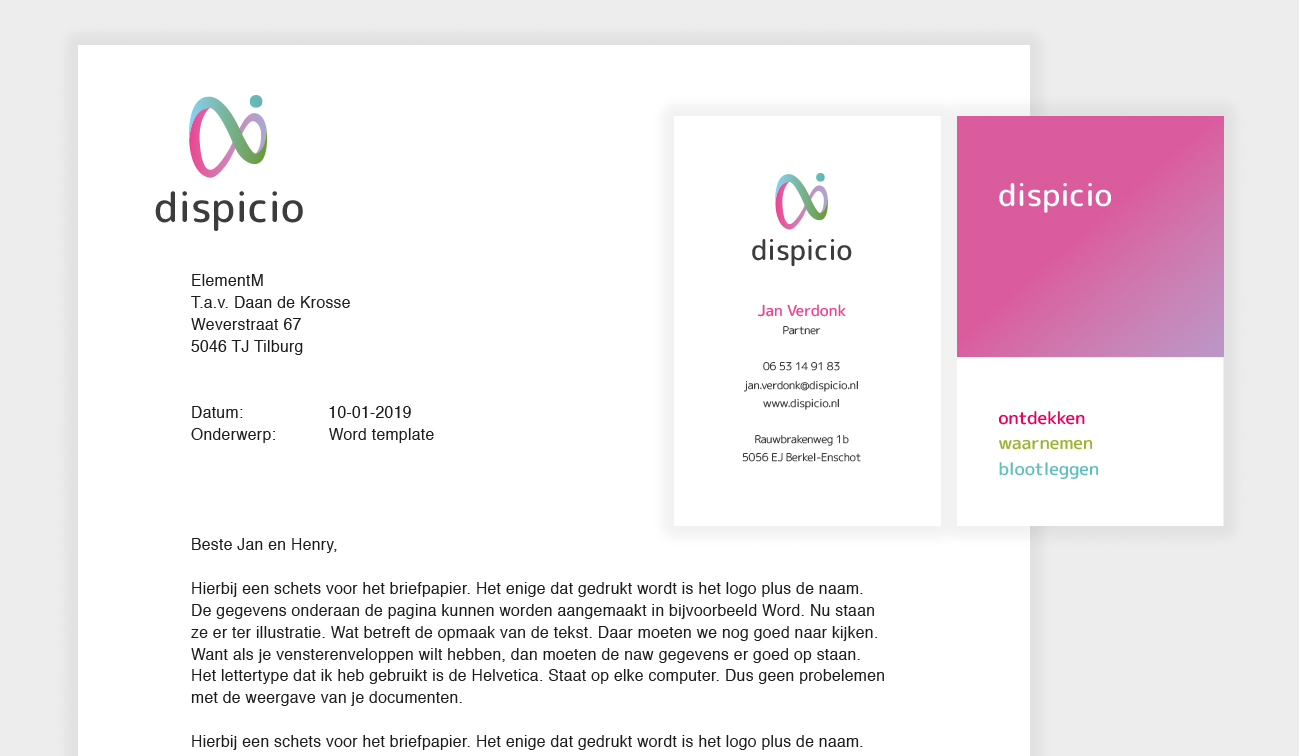Click the infinity logo on the business card

802,201
